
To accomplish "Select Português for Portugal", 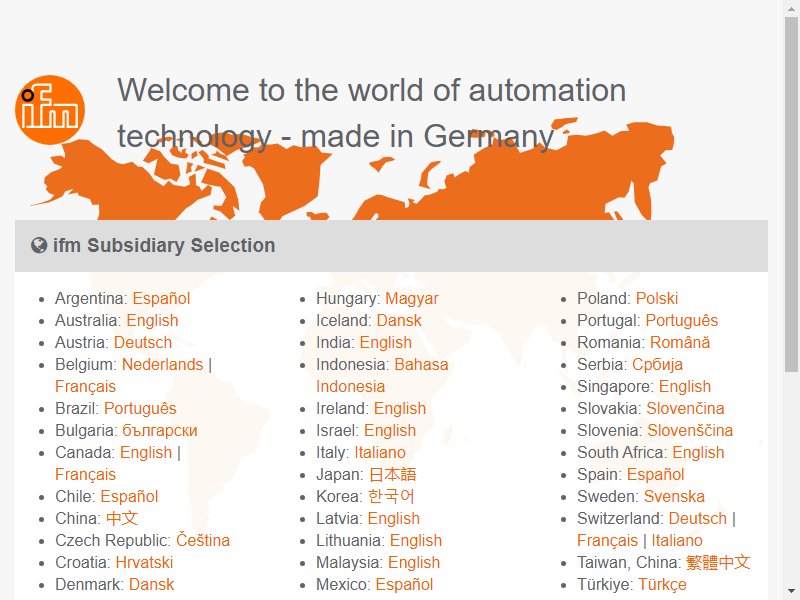I will click(x=682, y=320).
